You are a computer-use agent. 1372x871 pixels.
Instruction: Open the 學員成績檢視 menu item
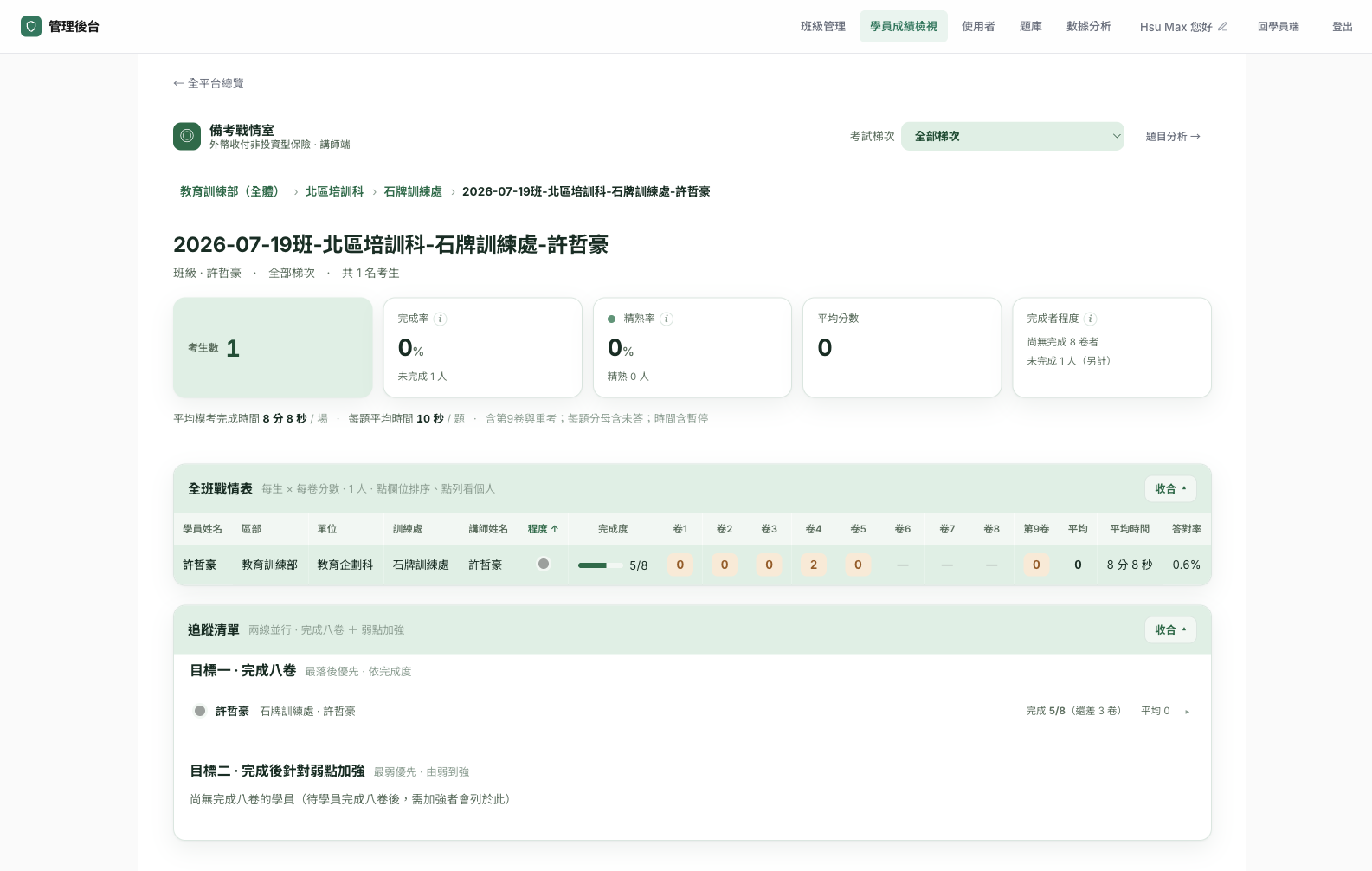904,26
